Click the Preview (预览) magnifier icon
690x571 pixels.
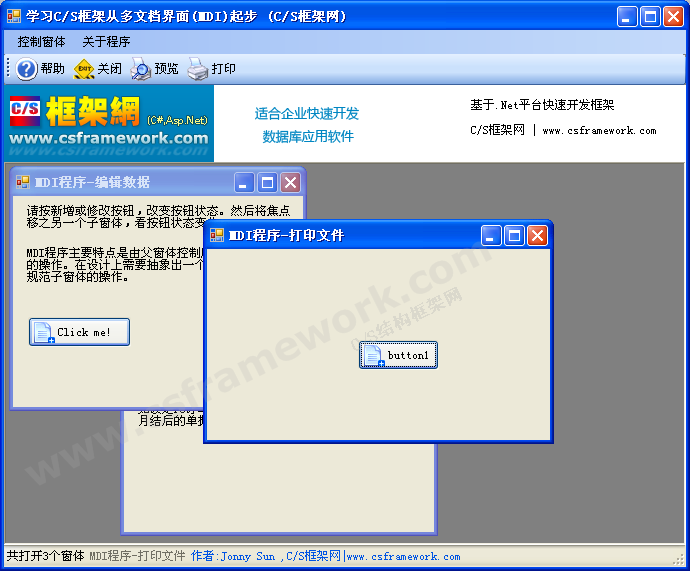pos(141,69)
